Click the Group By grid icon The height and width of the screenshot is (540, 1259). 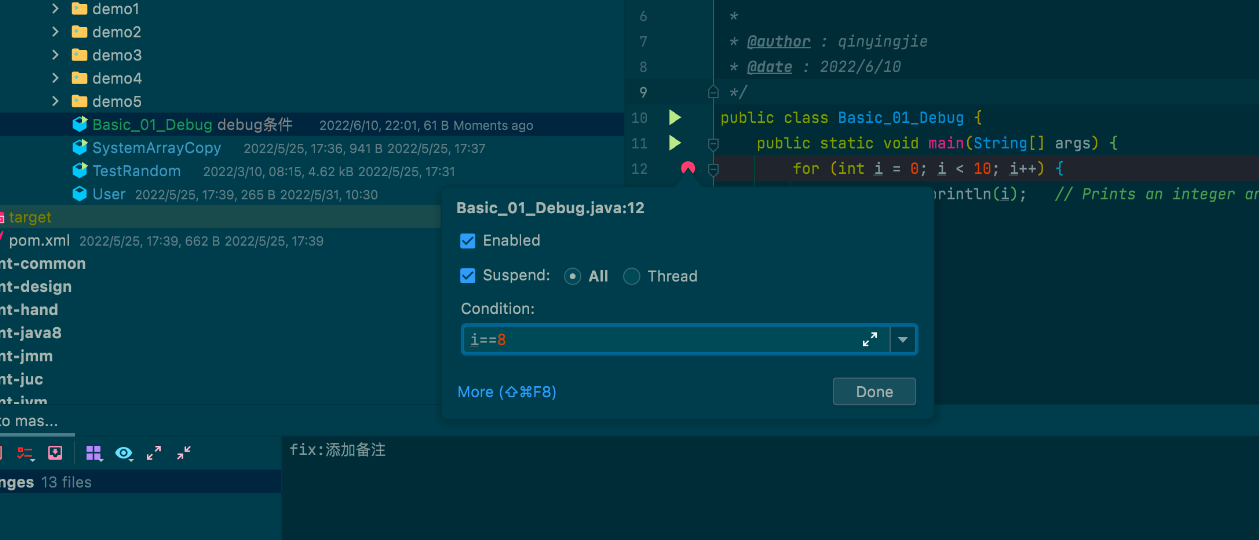tap(94, 453)
